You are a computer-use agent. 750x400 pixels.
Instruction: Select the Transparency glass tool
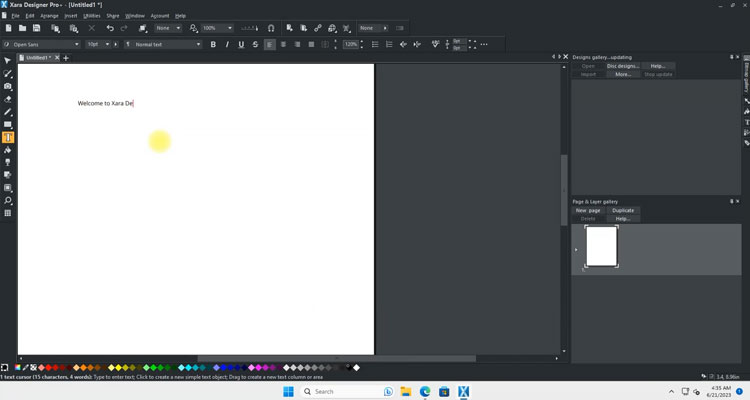[8, 163]
